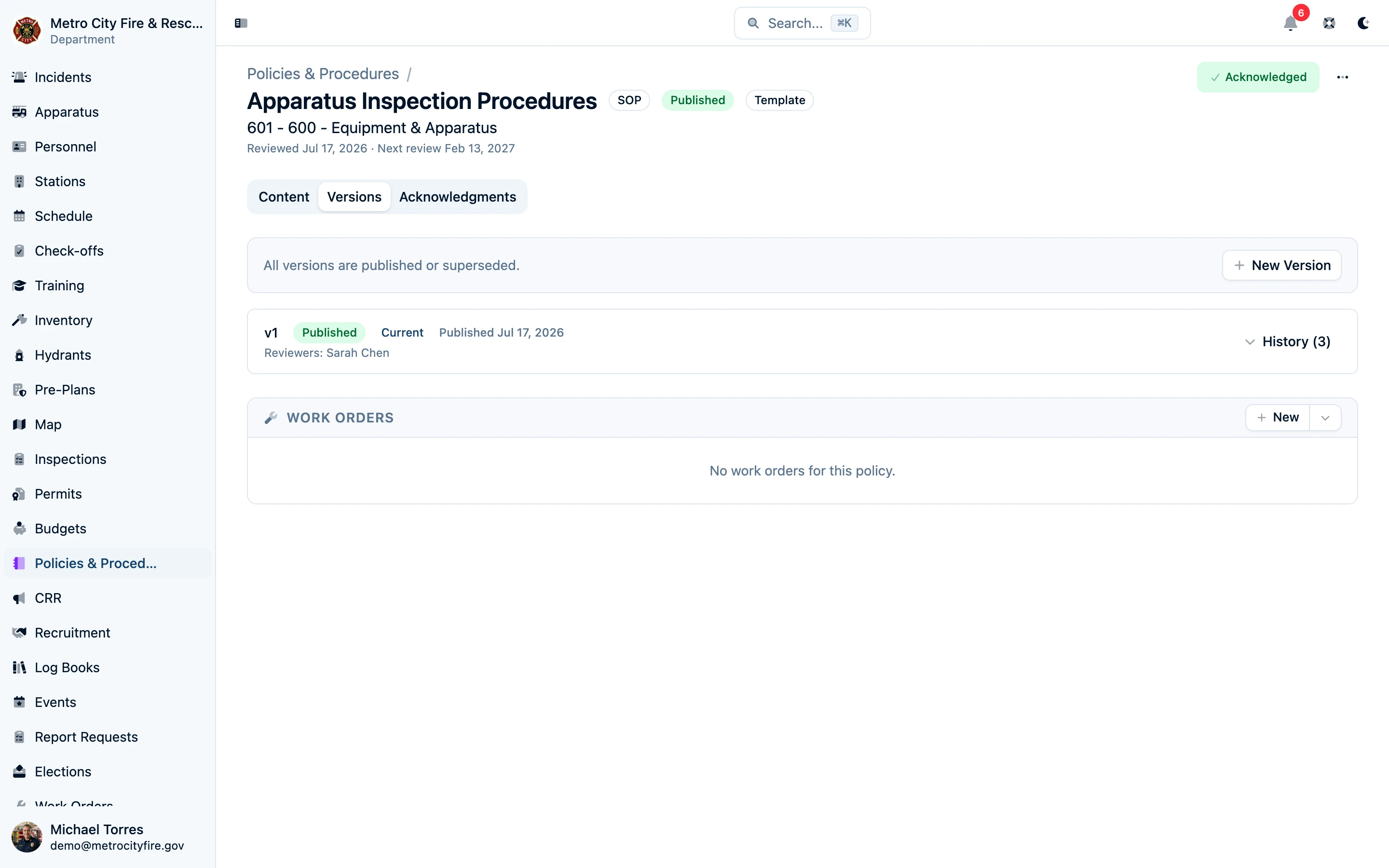Click the Inventory tools icon
1389x868 pixels.
(19, 320)
